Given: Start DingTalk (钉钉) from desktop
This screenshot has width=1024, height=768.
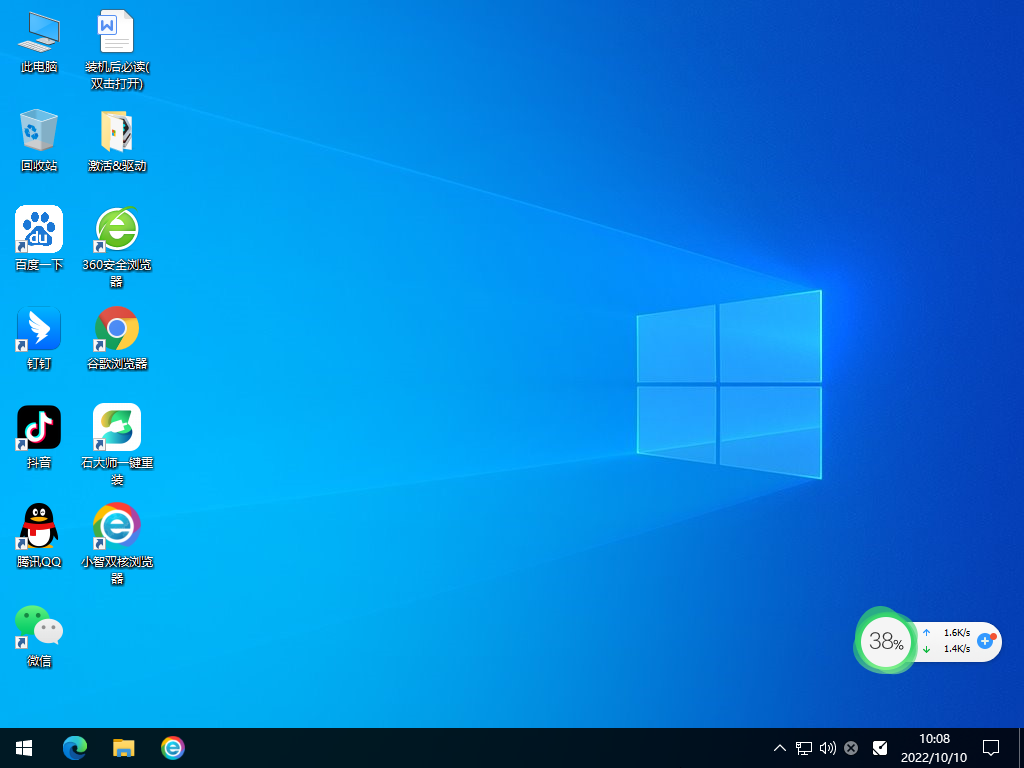Looking at the screenshot, I should [x=38, y=330].
